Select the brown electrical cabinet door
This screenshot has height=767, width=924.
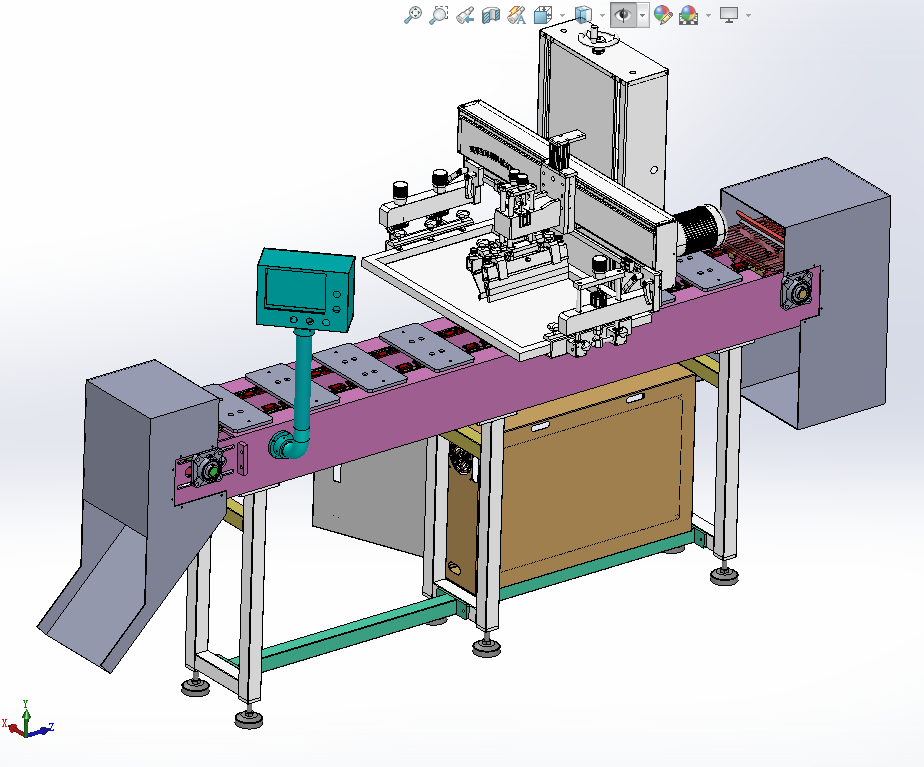point(595,485)
